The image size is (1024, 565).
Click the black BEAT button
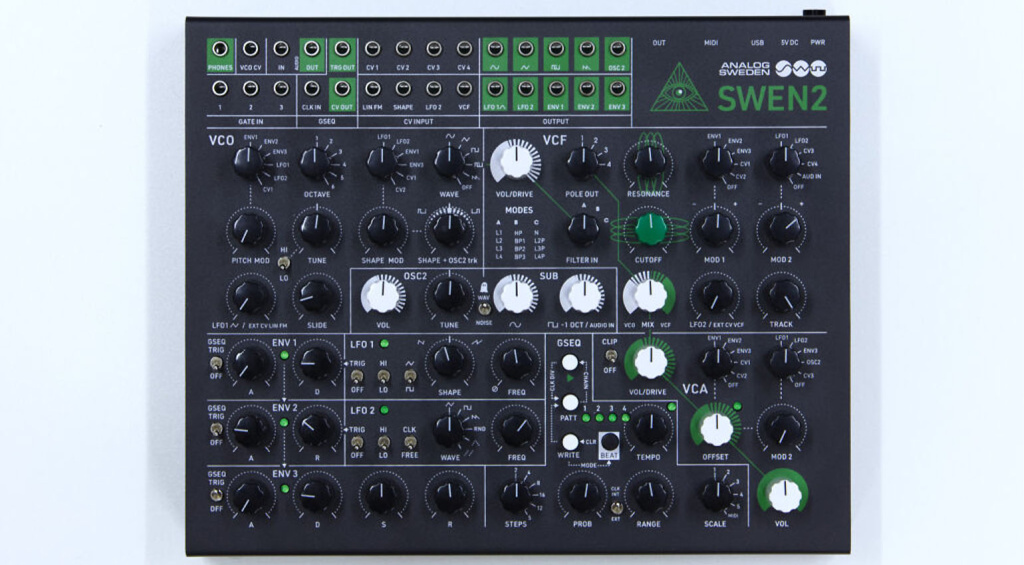(x=609, y=441)
